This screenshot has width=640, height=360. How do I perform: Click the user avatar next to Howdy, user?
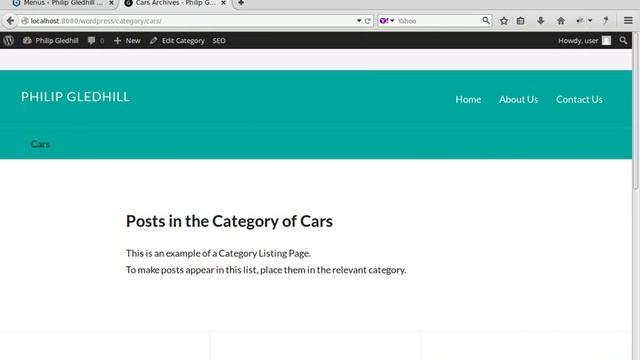pos(607,40)
